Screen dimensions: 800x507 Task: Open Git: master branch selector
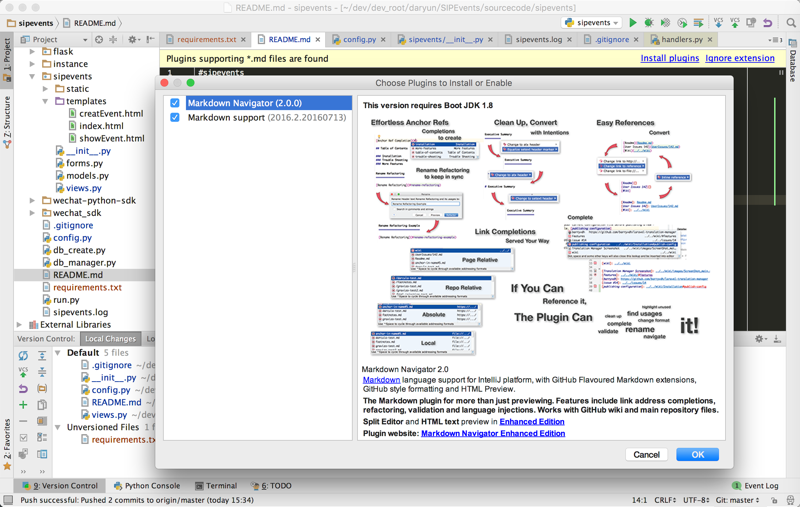[x=737, y=500]
